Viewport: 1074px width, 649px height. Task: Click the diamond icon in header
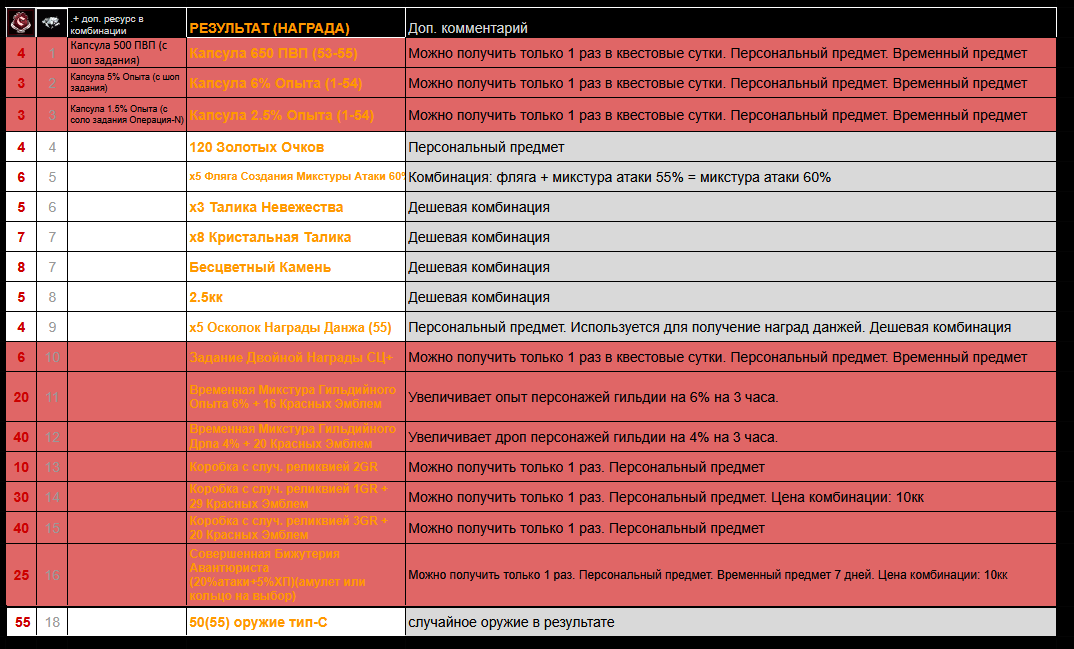click(52, 22)
